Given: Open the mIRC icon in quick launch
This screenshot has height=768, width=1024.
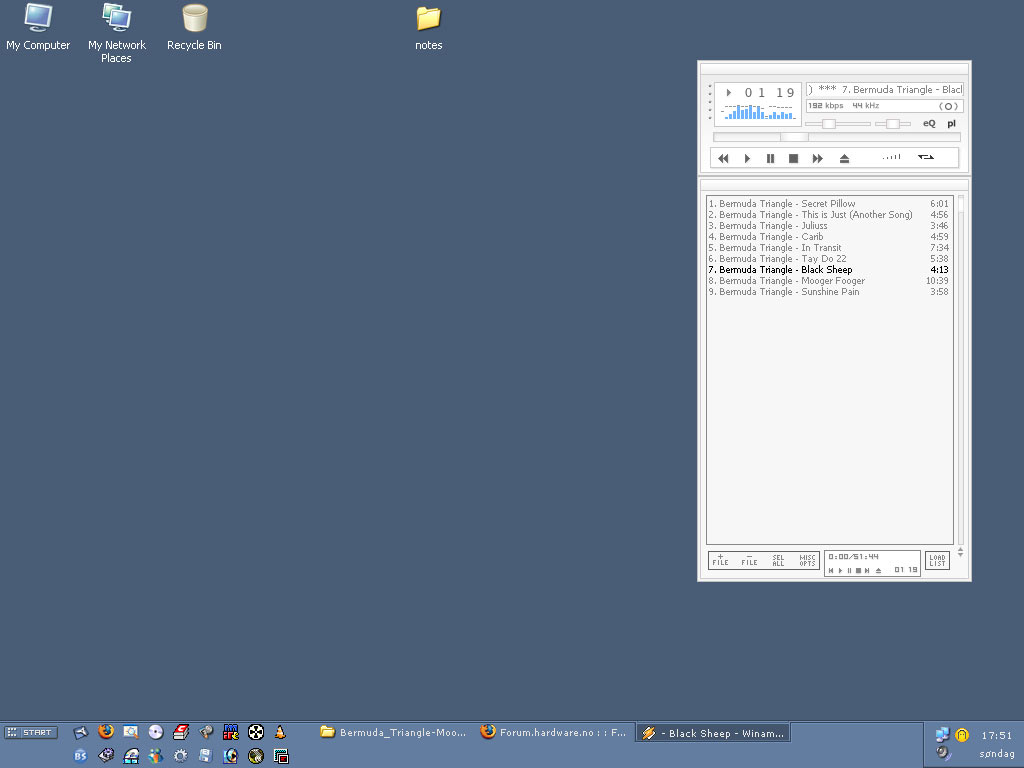Looking at the screenshot, I should [x=231, y=732].
